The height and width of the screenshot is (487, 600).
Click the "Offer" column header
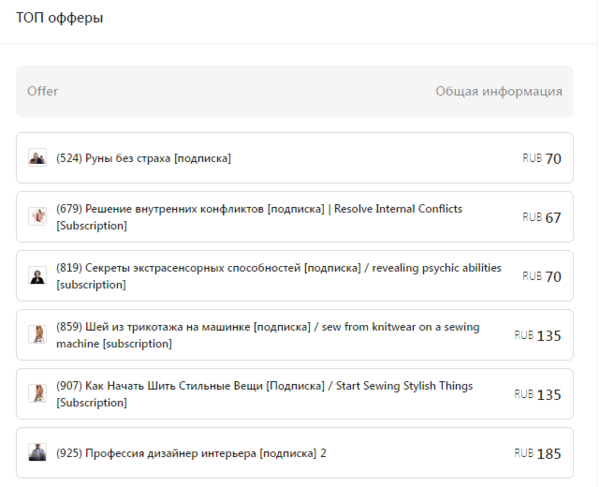coord(43,91)
